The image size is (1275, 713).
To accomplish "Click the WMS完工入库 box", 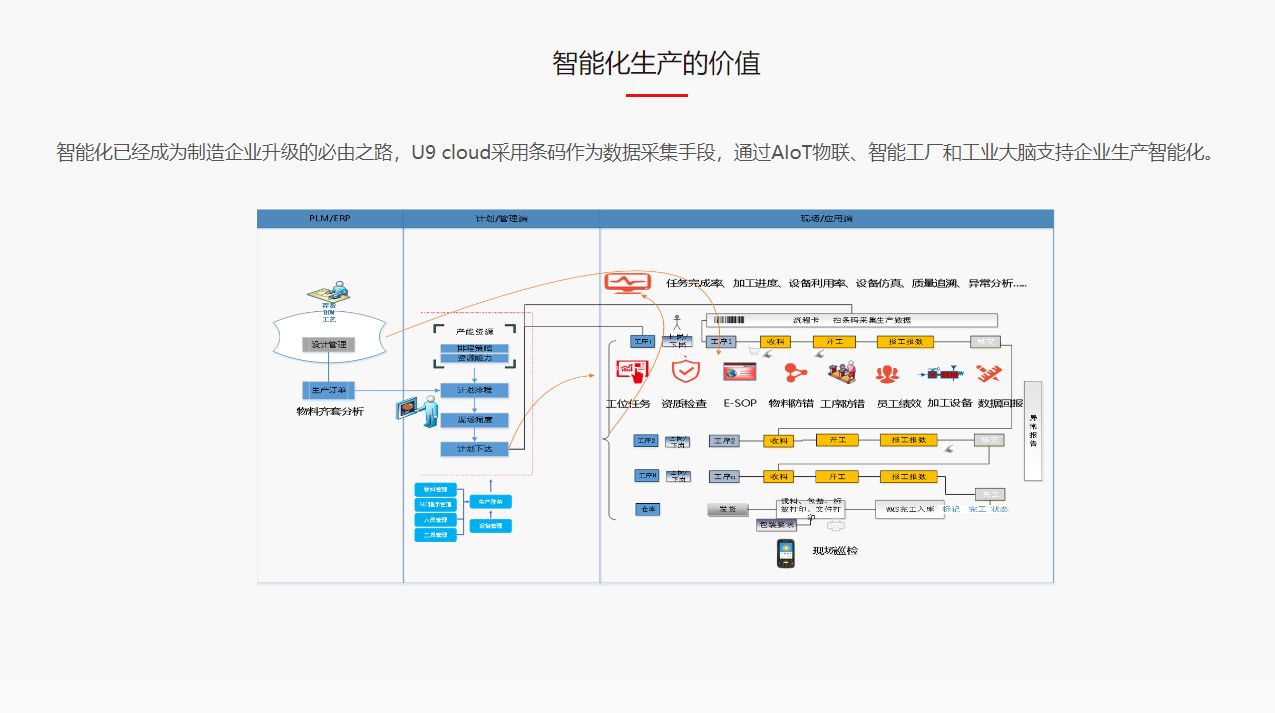I will pos(909,509).
